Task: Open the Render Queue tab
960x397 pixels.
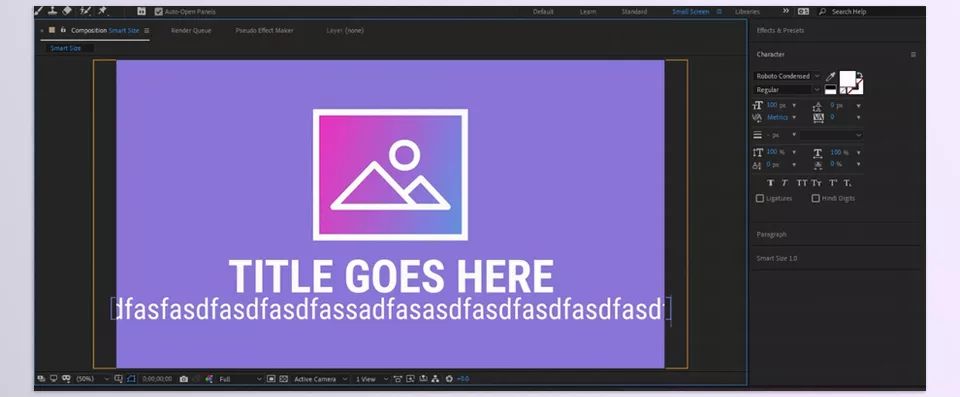Action: point(191,31)
